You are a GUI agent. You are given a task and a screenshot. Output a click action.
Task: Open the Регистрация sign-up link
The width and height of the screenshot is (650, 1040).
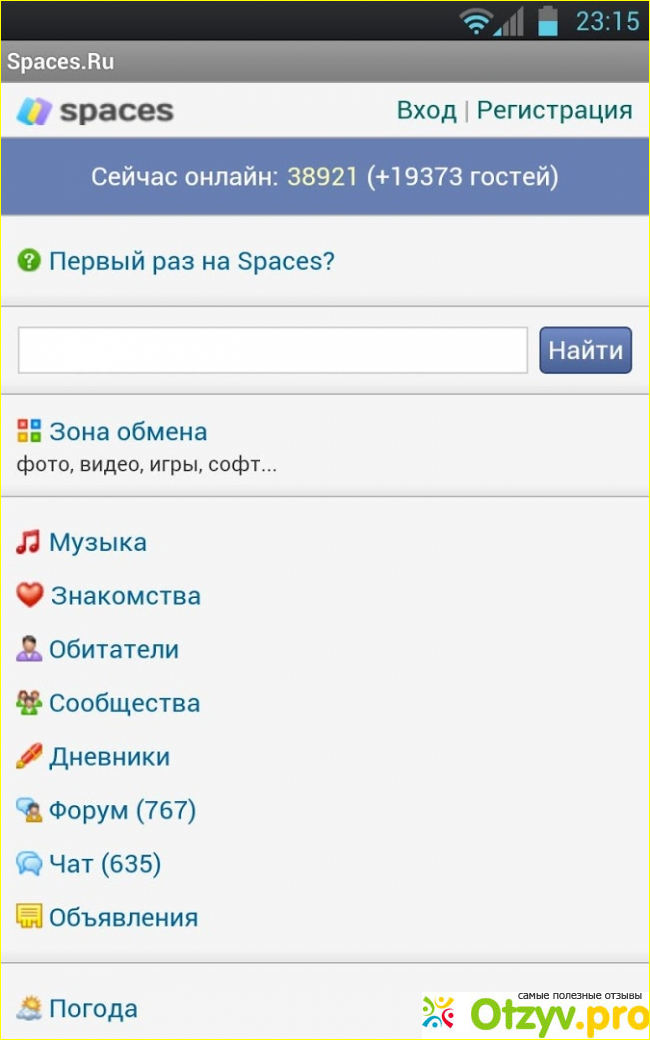click(x=554, y=110)
